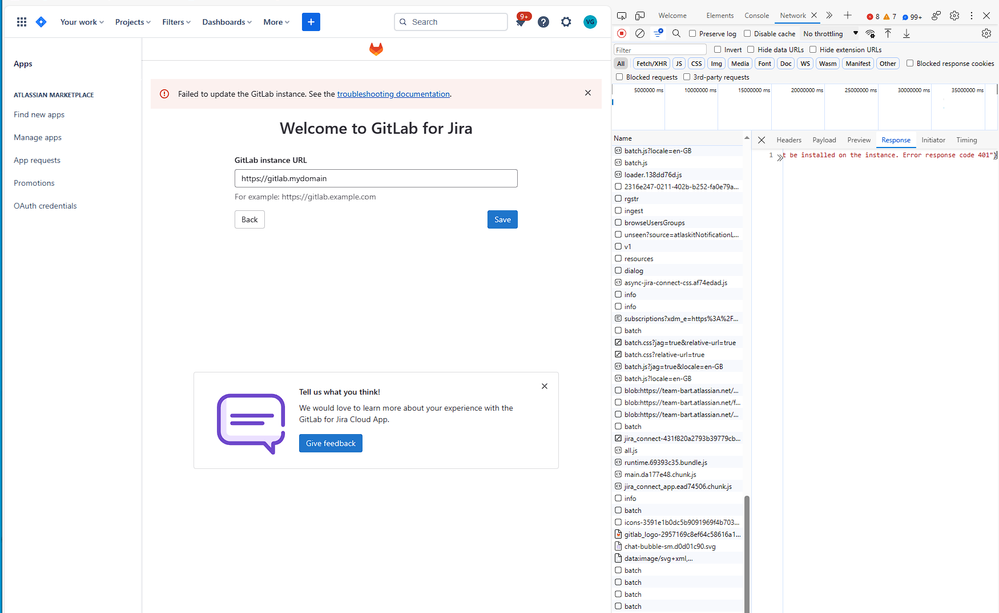The image size is (999, 613).
Task: Dismiss the GitLab error banner
Action: (587, 93)
